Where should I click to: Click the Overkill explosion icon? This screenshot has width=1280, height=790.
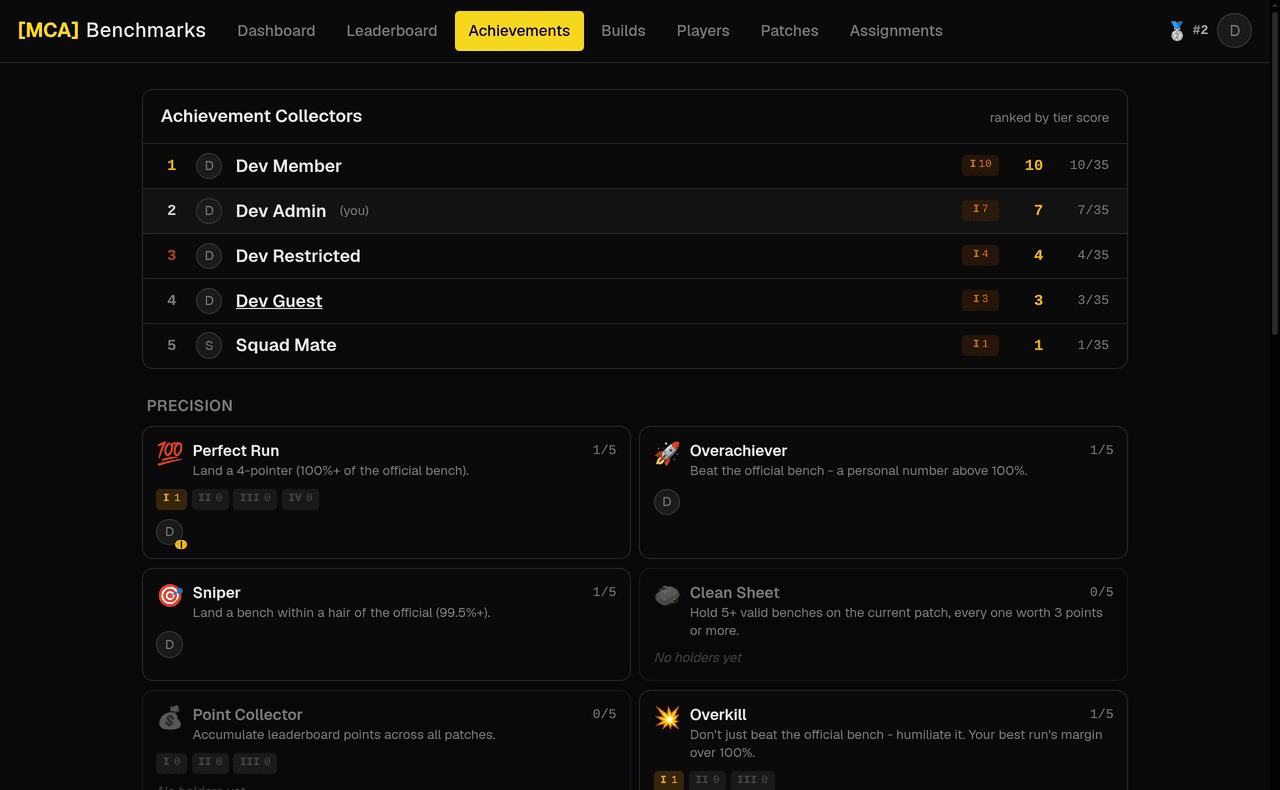click(667, 717)
